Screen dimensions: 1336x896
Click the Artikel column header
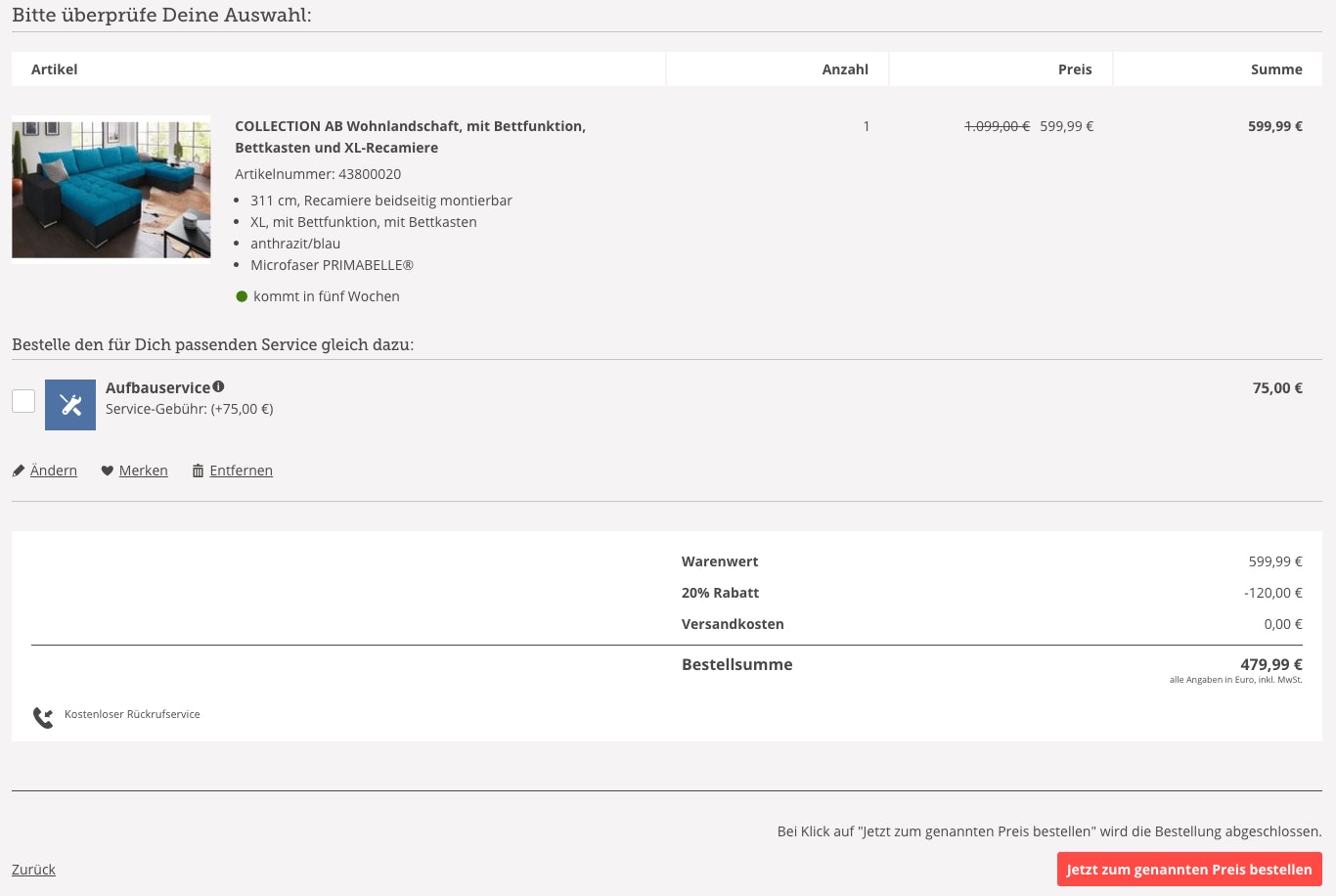click(55, 69)
